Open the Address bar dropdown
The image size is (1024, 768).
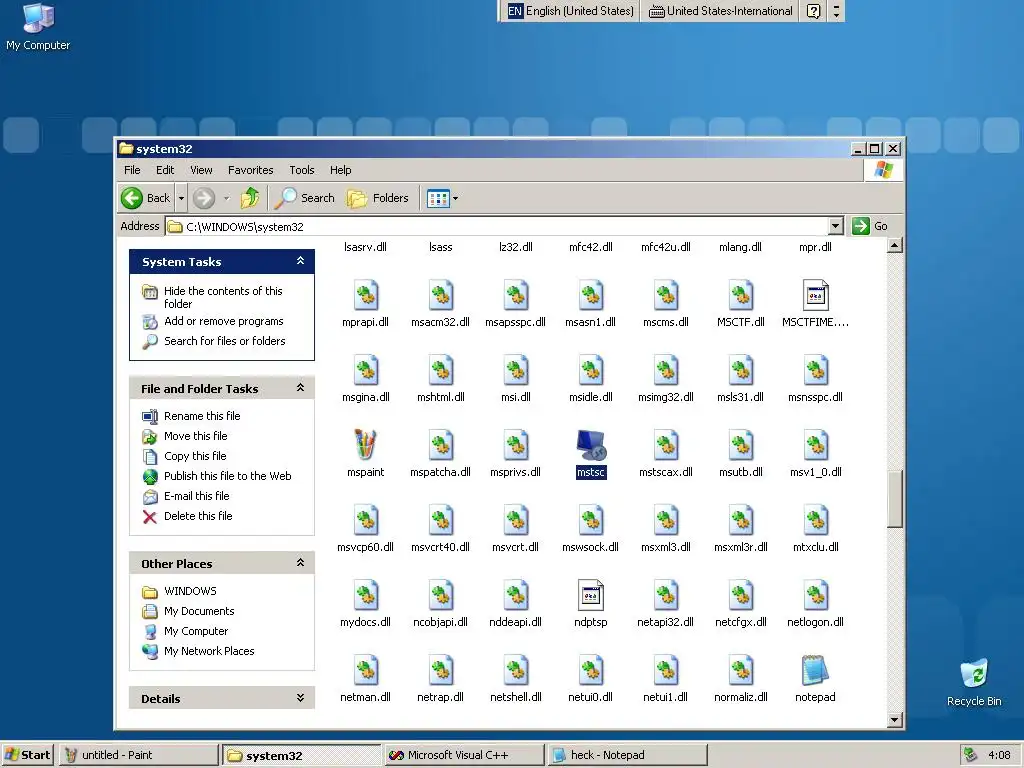835,226
